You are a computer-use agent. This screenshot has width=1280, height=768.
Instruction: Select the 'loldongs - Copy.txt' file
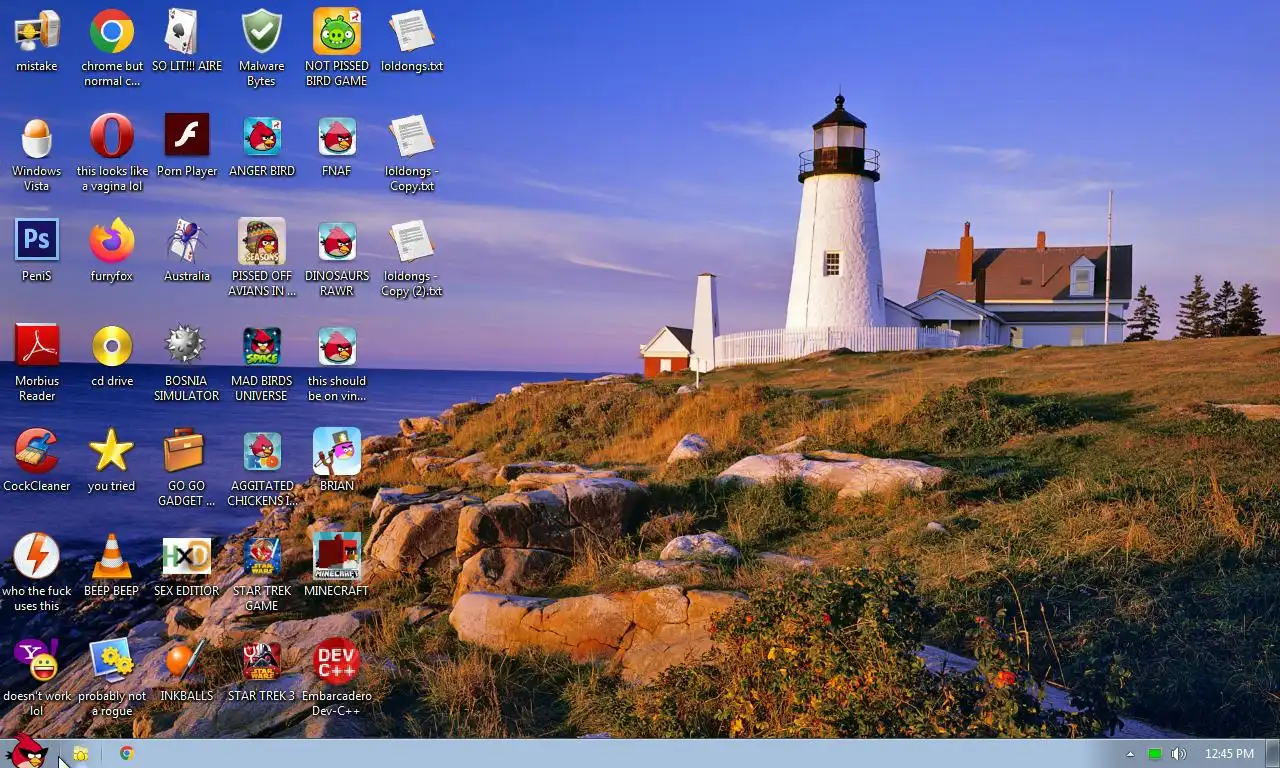412,152
